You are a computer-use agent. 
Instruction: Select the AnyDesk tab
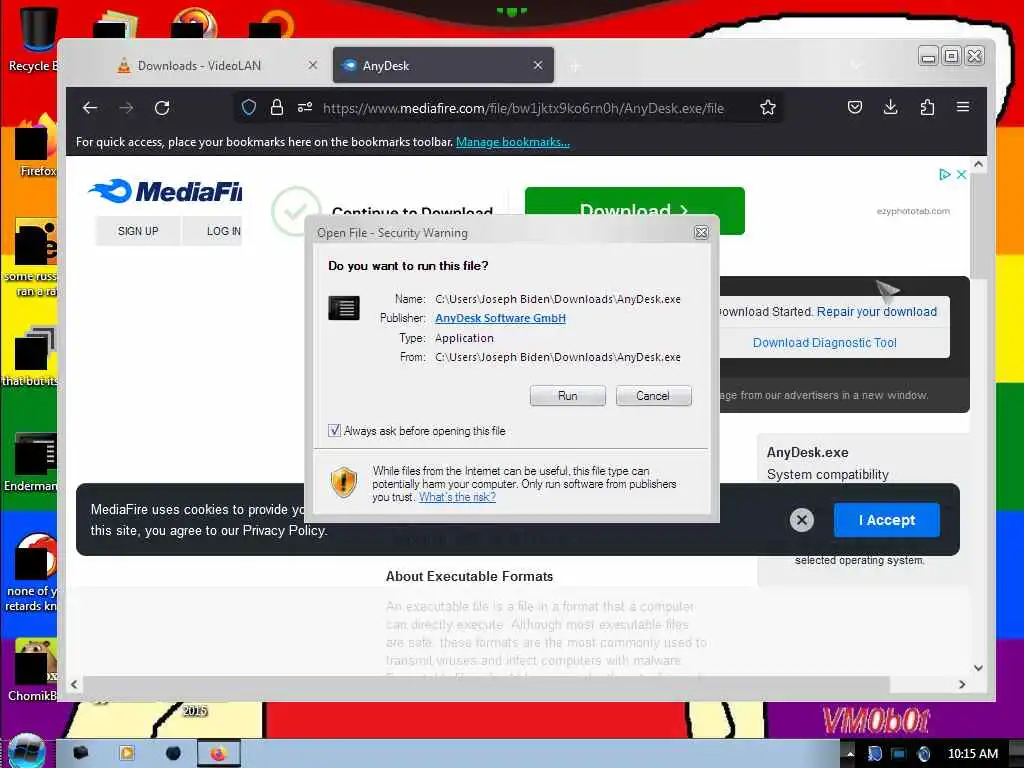[x=443, y=65]
